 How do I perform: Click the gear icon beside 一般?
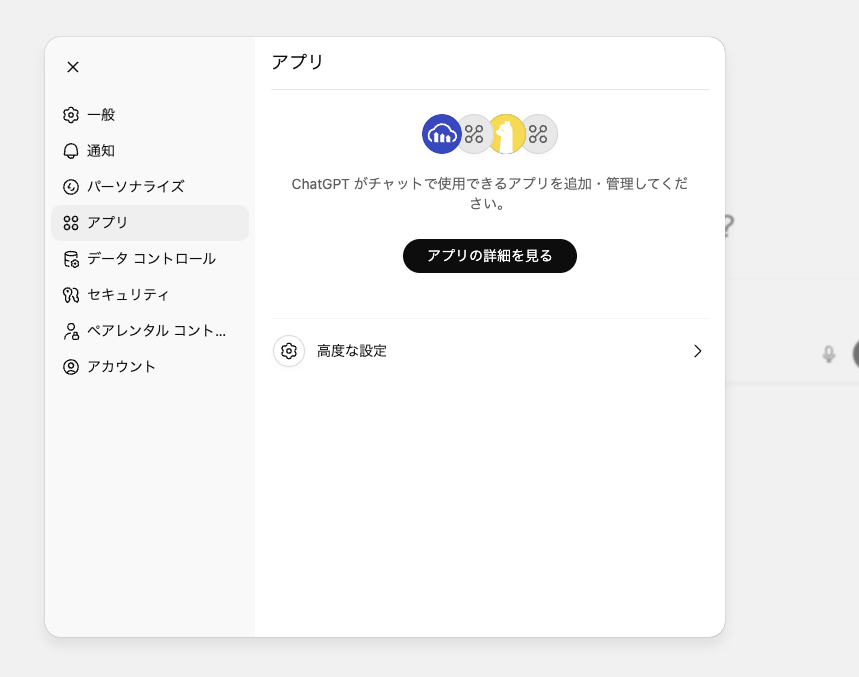(71, 115)
